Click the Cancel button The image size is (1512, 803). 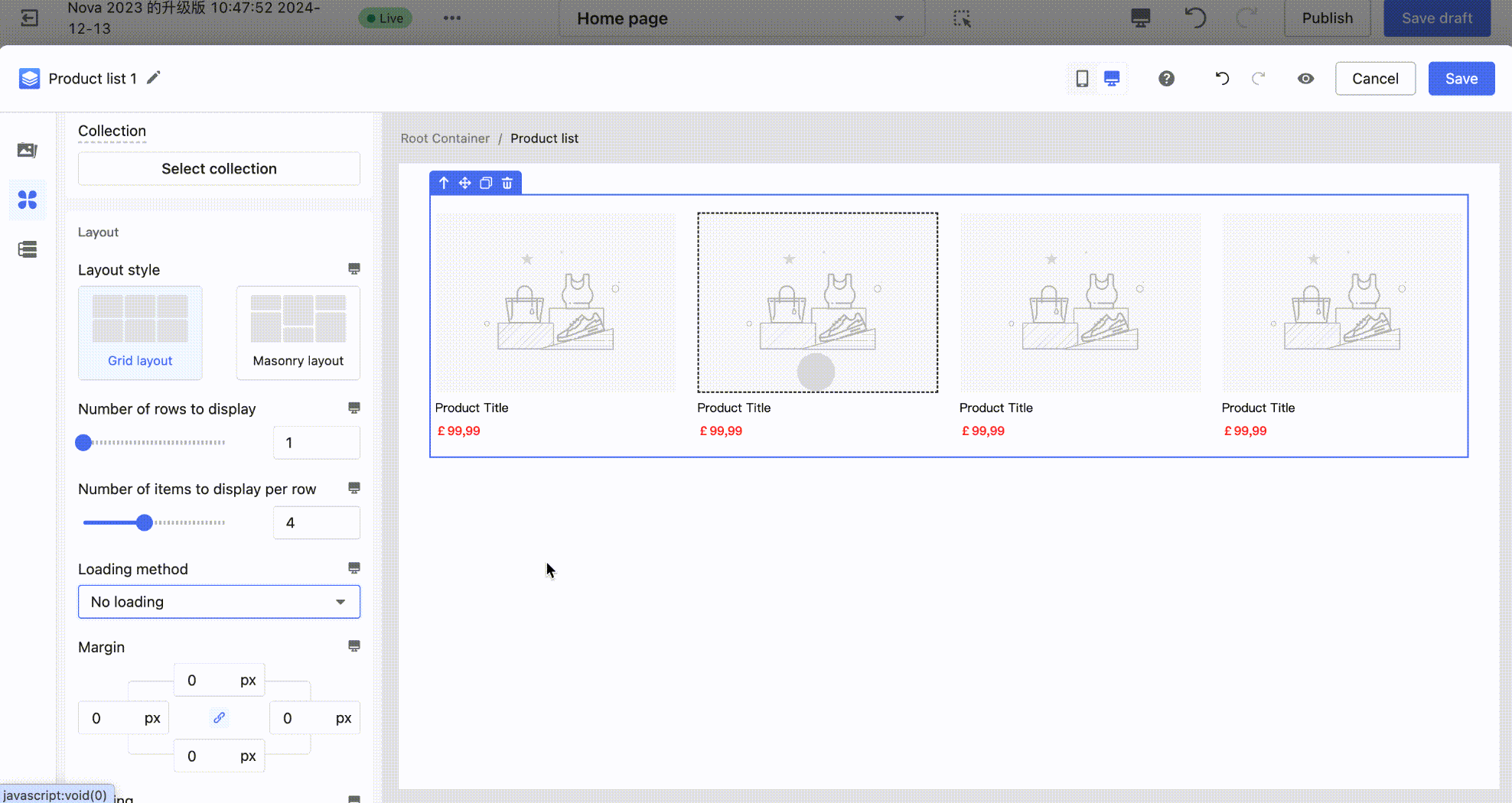coord(1375,79)
